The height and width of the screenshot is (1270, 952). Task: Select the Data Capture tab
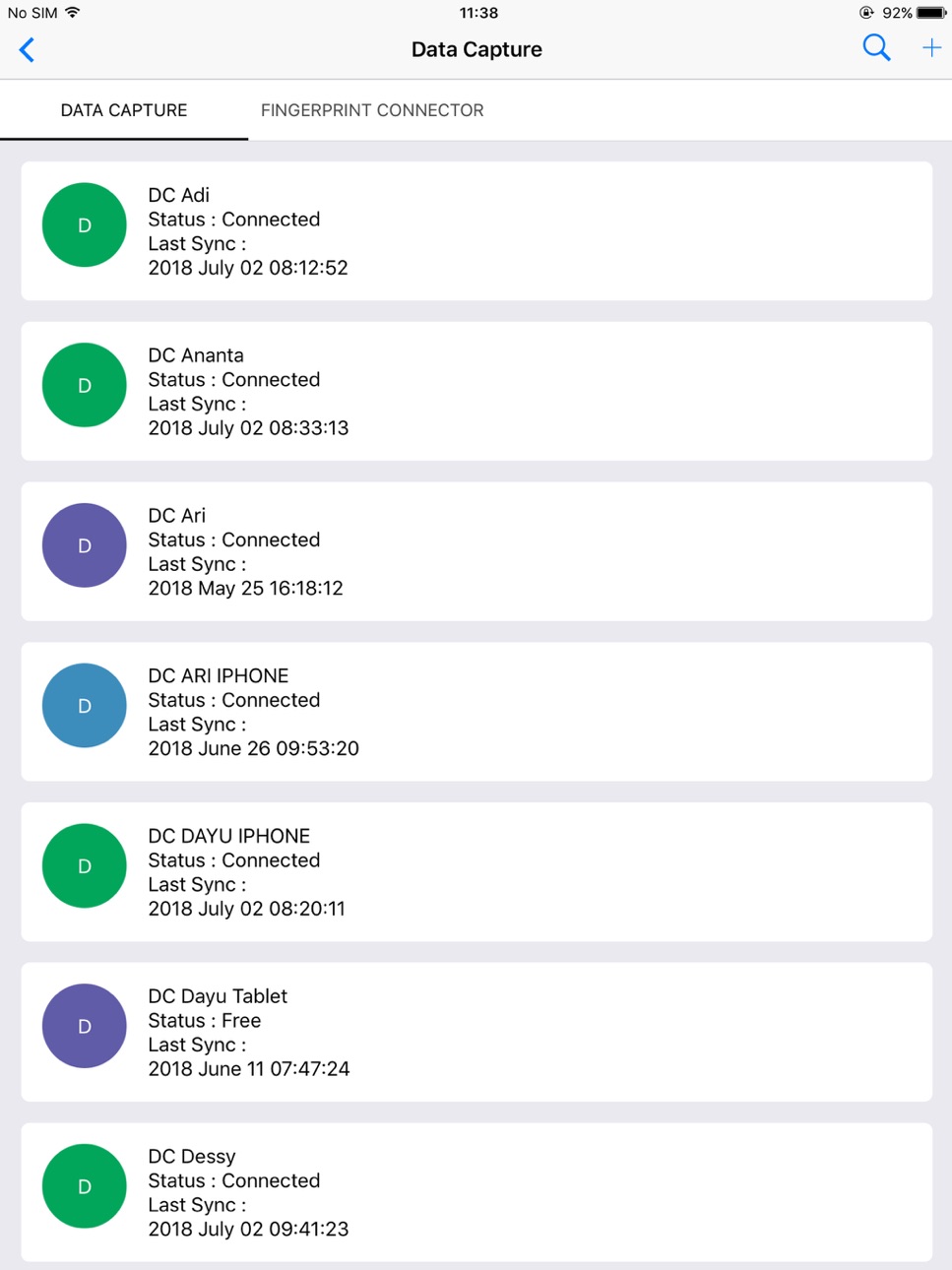coord(124,110)
